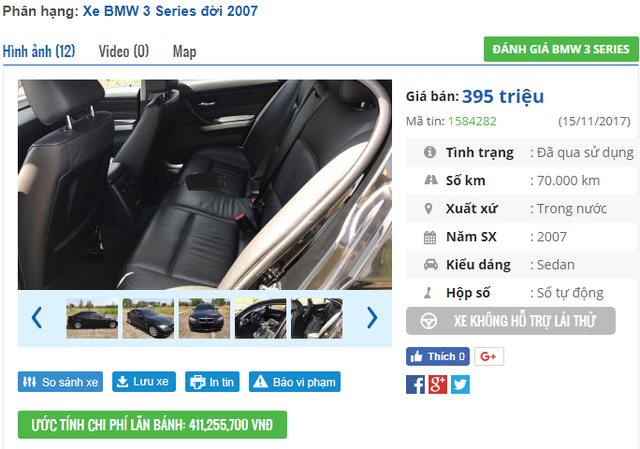Select the front-view BMW thumbnail
The width and height of the screenshot is (640, 449).
tap(204, 318)
